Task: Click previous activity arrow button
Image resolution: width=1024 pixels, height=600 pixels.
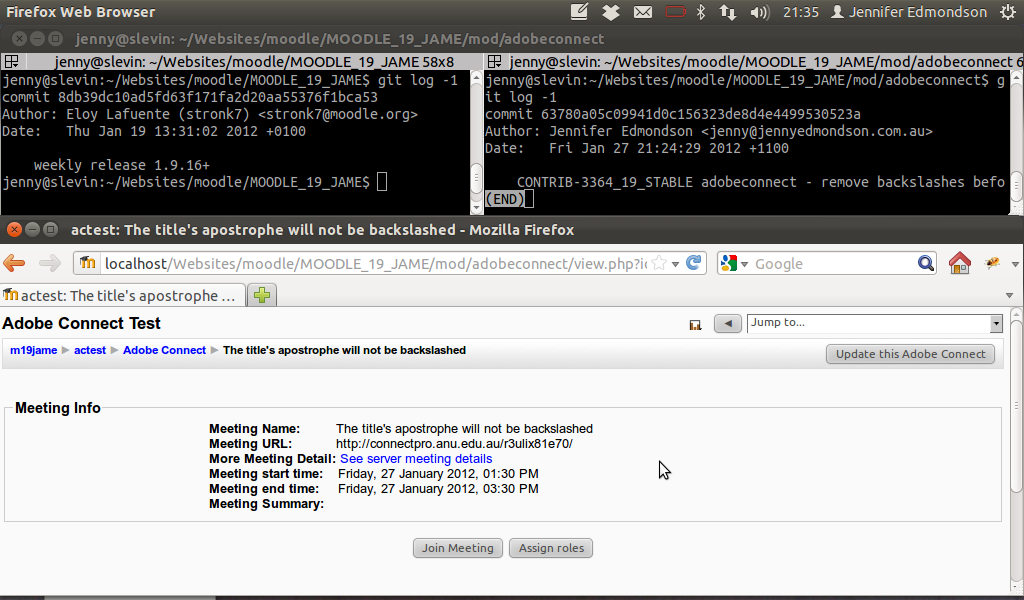Action: pos(728,323)
